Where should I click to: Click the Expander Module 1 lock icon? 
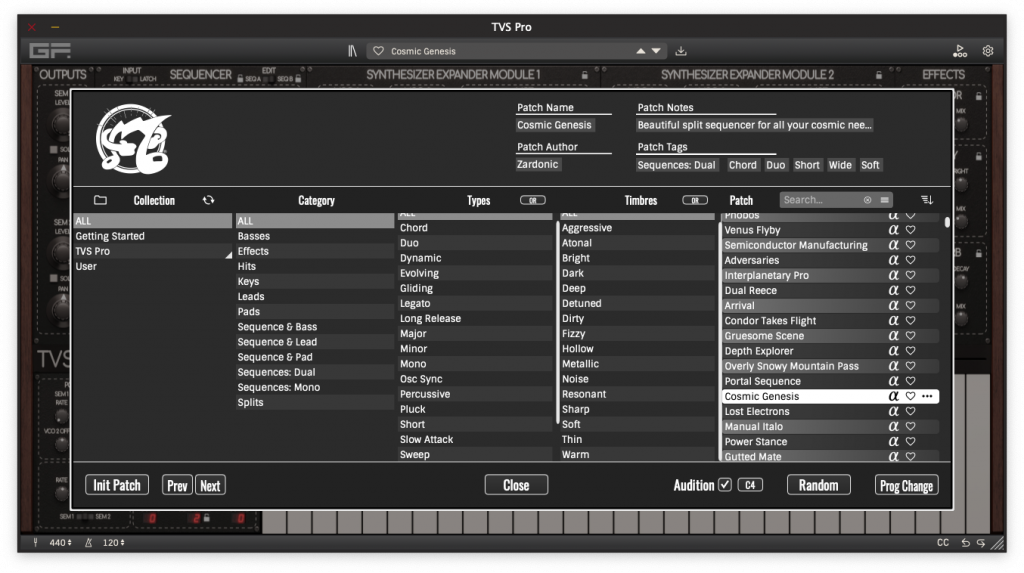[584, 75]
